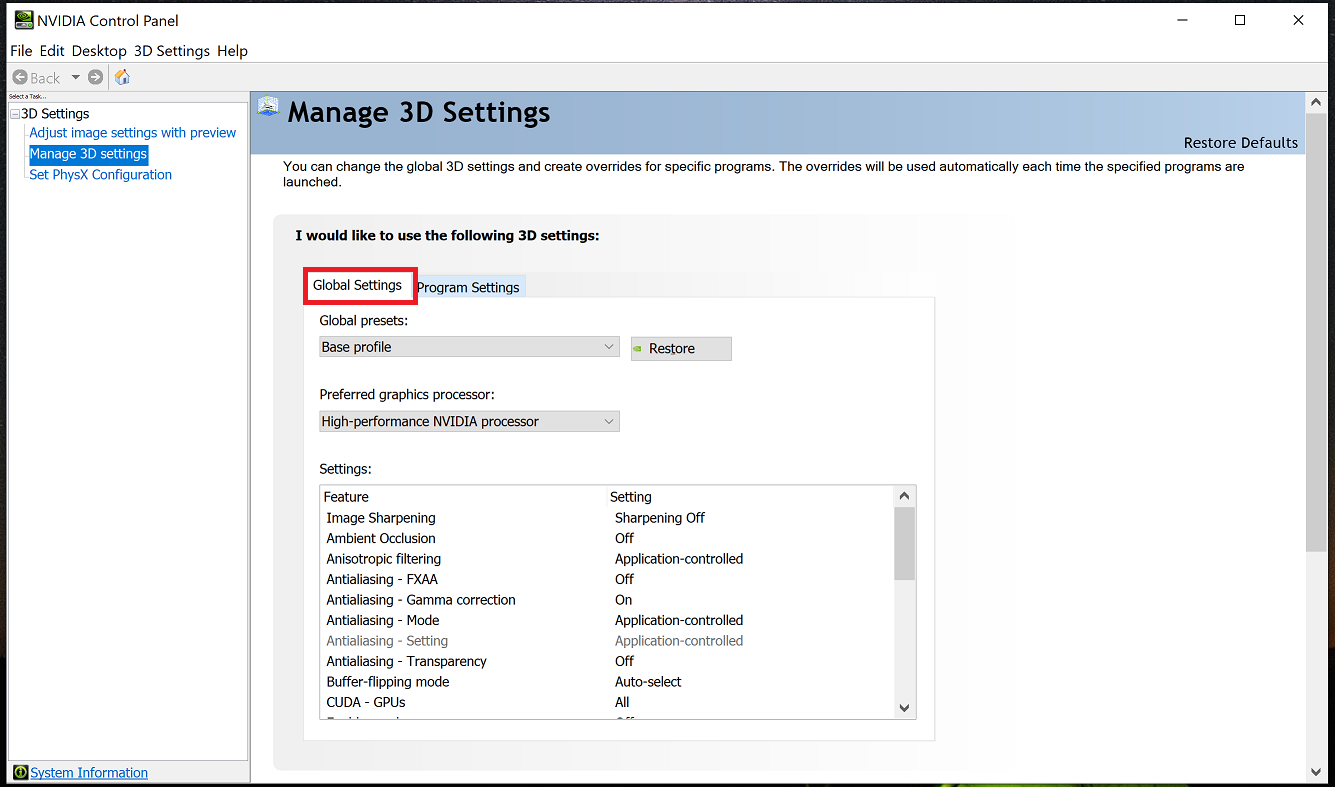The width and height of the screenshot is (1335, 787).
Task: Select Adjust image settings with preview
Action: tap(133, 133)
